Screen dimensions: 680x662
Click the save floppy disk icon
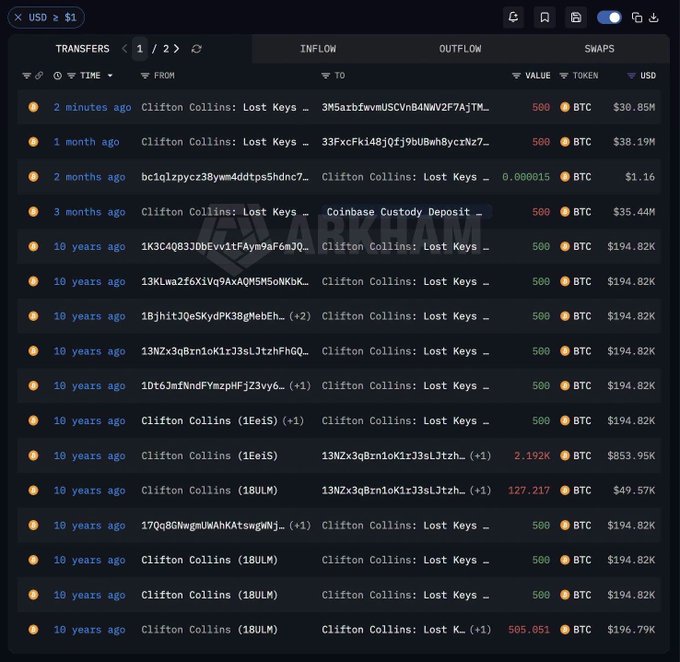click(576, 17)
